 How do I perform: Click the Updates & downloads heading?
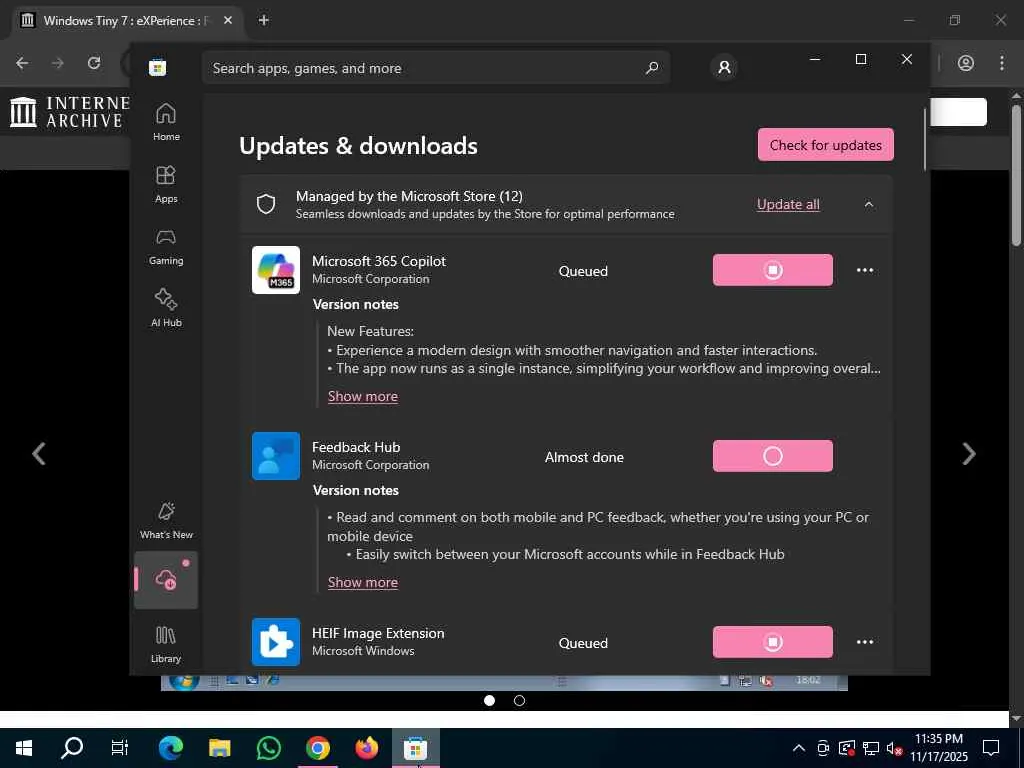click(x=359, y=146)
